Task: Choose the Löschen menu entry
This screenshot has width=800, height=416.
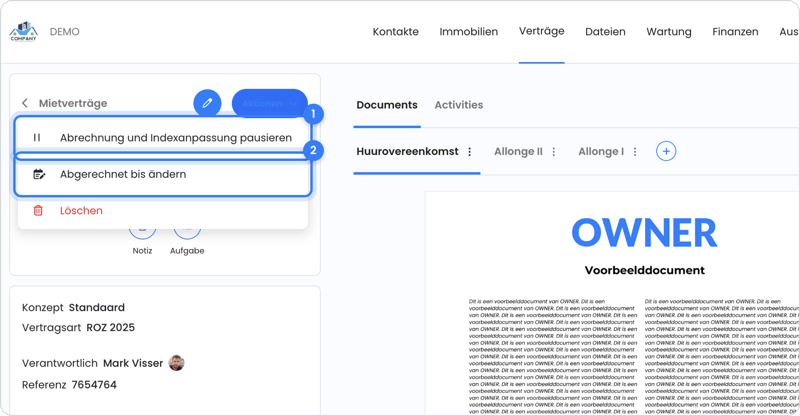Action: tap(163, 210)
